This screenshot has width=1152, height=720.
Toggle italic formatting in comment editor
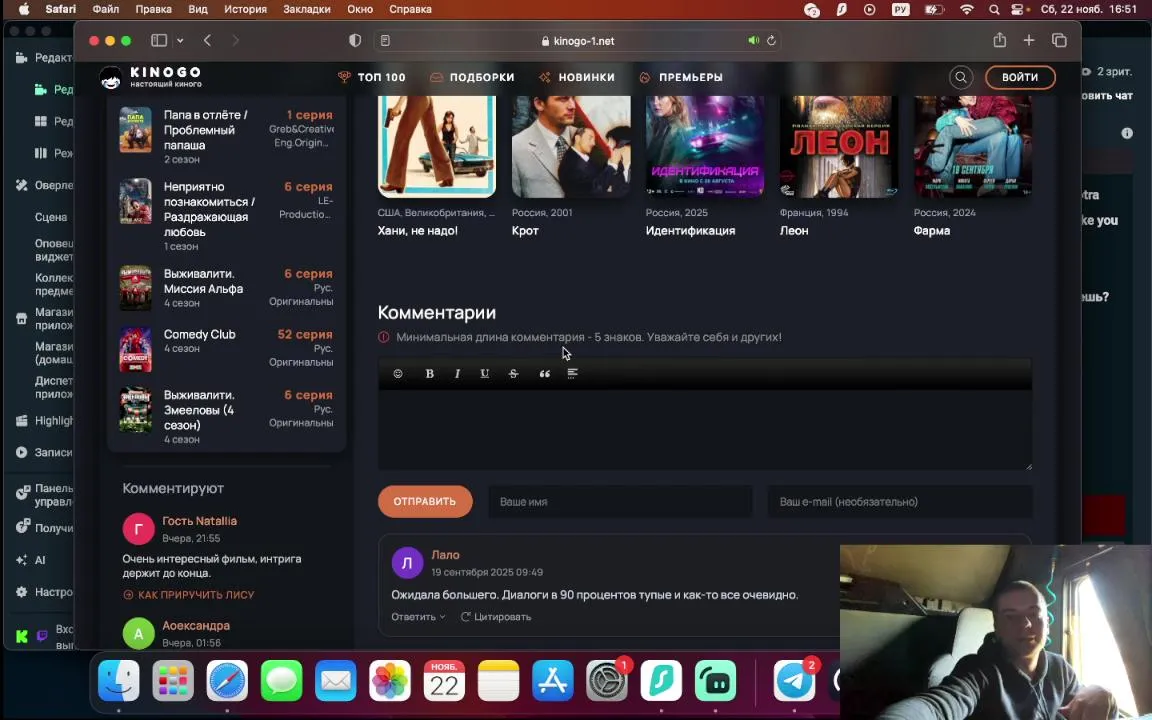coord(457,373)
